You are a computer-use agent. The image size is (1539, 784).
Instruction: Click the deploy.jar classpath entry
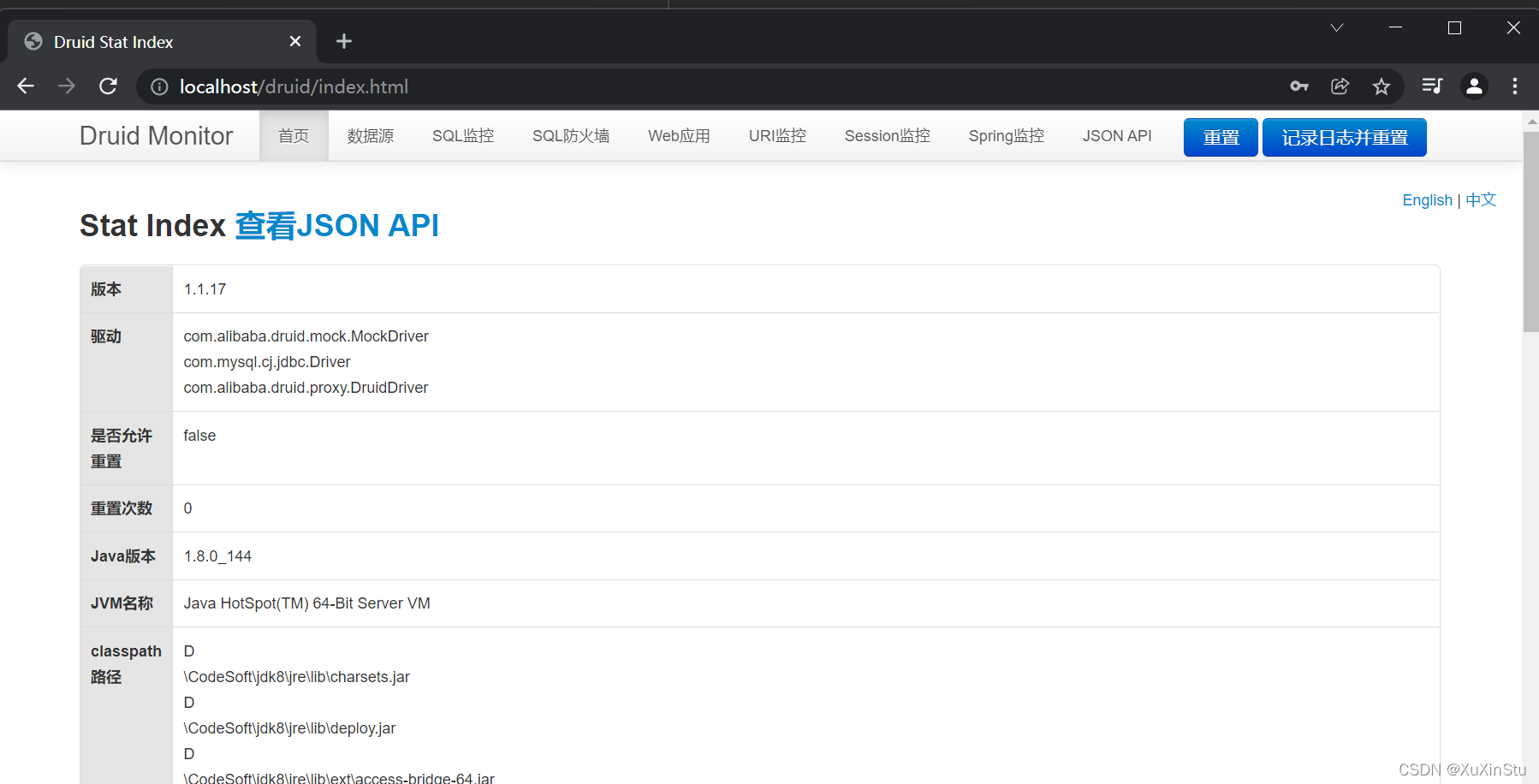click(x=289, y=728)
